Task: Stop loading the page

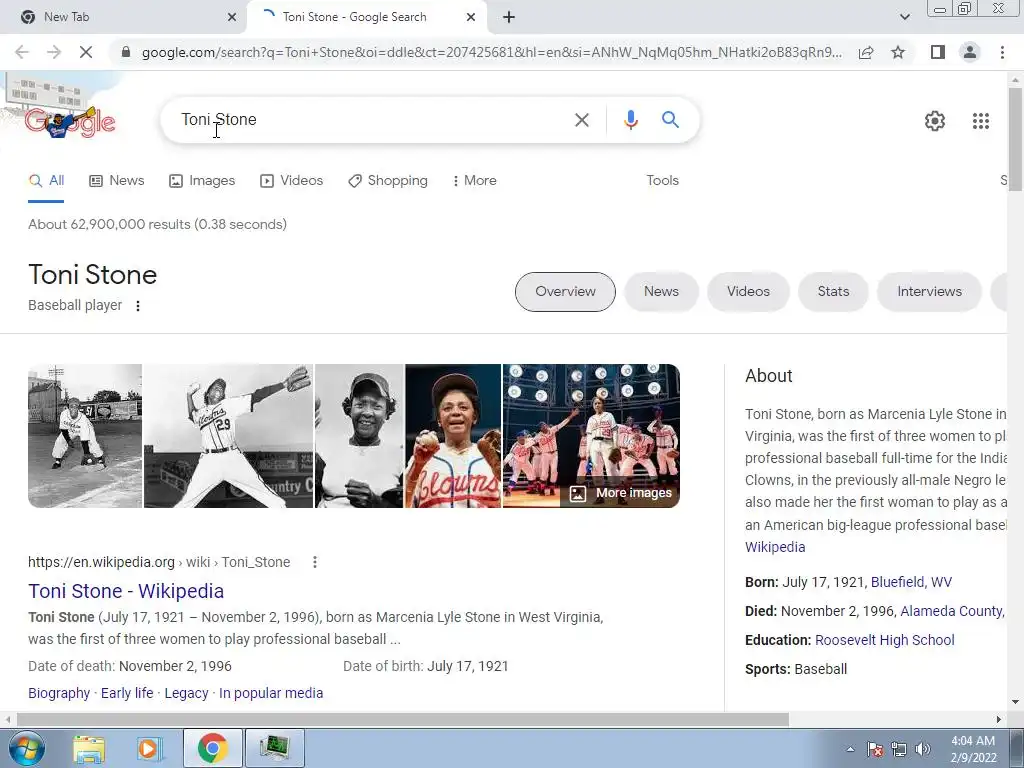Action: [x=86, y=52]
